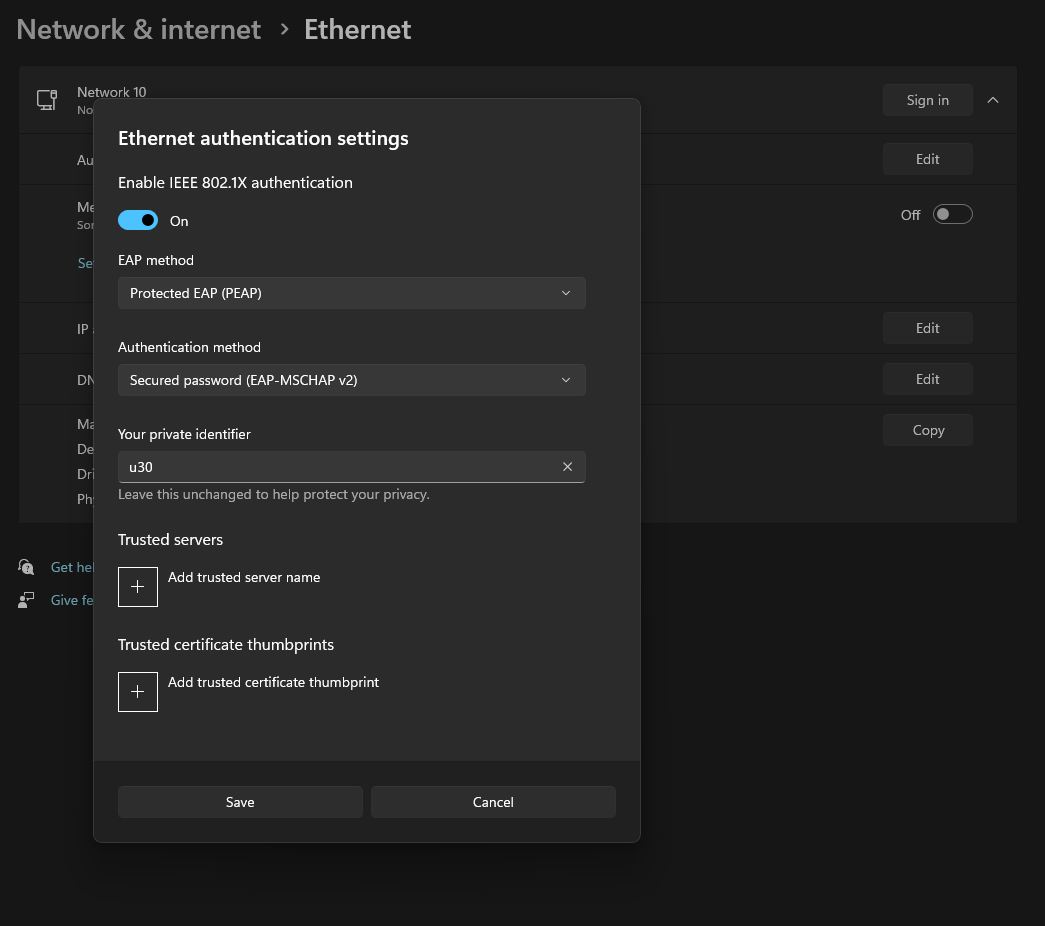Image resolution: width=1045 pixels, height=926 pixels.
Task: Open the EAP method dropdown
Action: [351, 293]
